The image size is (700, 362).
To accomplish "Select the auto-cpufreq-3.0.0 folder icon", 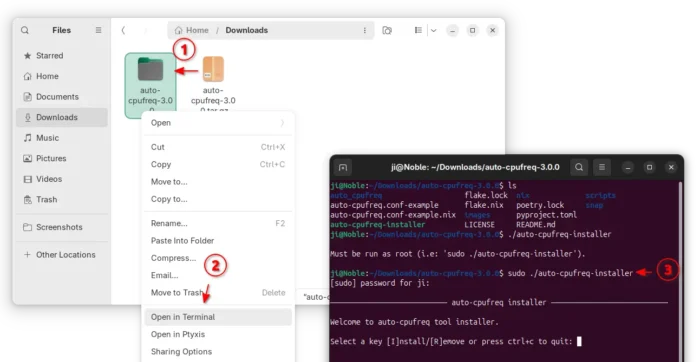I will tap(150, 69).
